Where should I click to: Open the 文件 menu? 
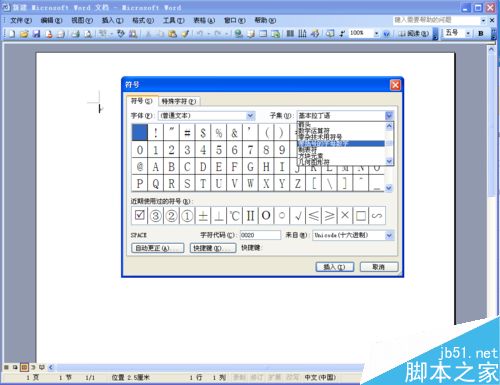[x=20, y=21]
